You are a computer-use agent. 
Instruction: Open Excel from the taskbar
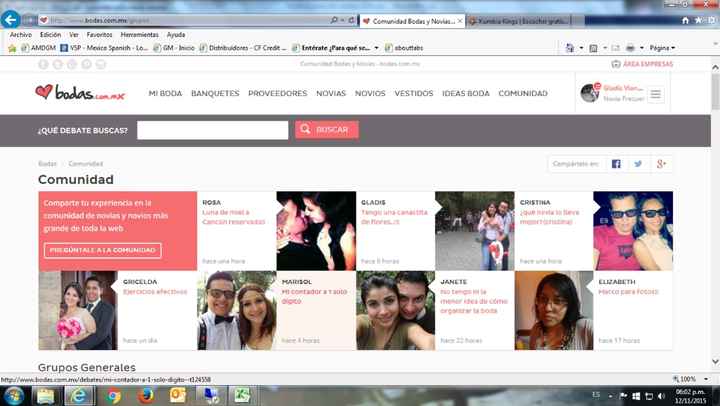[x=242, y=395]
